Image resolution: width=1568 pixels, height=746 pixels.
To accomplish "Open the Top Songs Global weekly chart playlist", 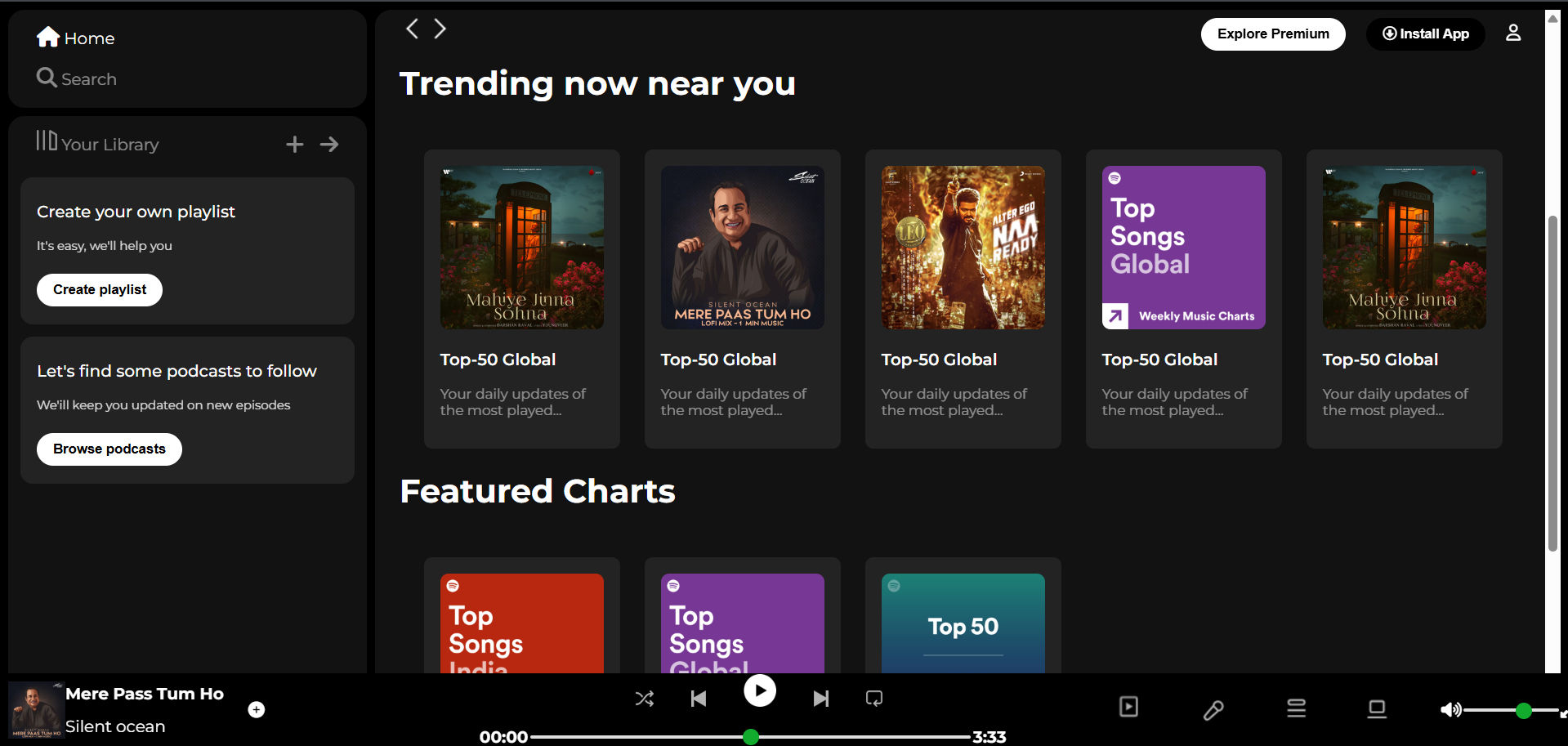I will point(1183,247).
